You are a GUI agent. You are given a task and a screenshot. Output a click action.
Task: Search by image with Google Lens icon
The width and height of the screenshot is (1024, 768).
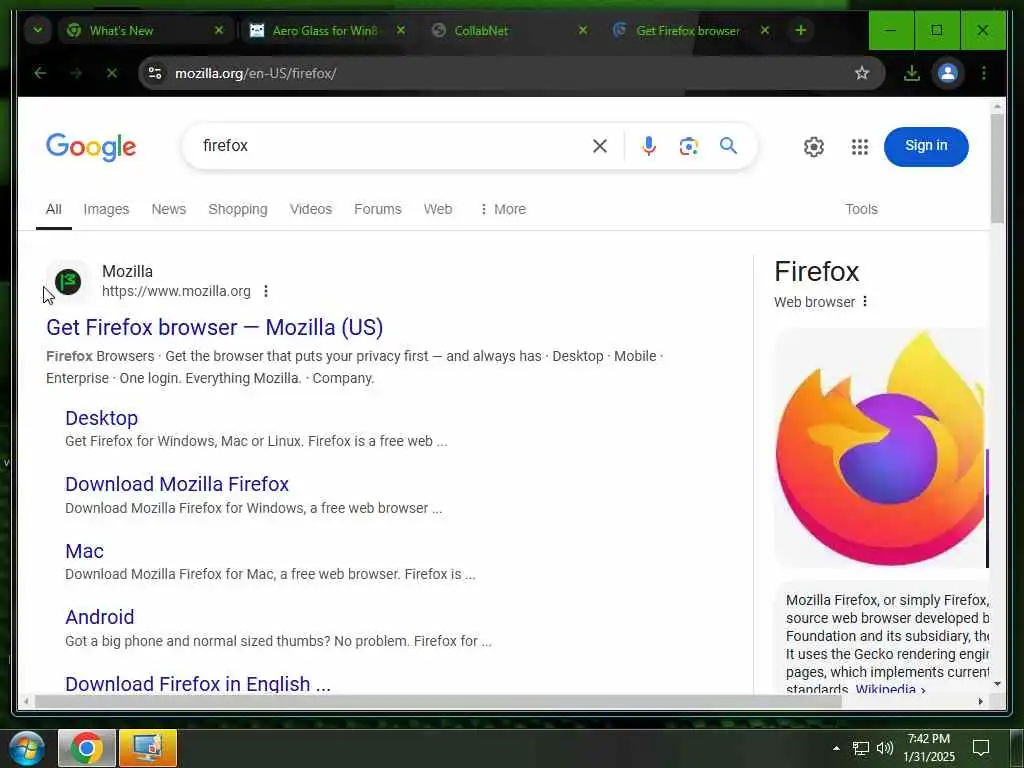point(688,146)
